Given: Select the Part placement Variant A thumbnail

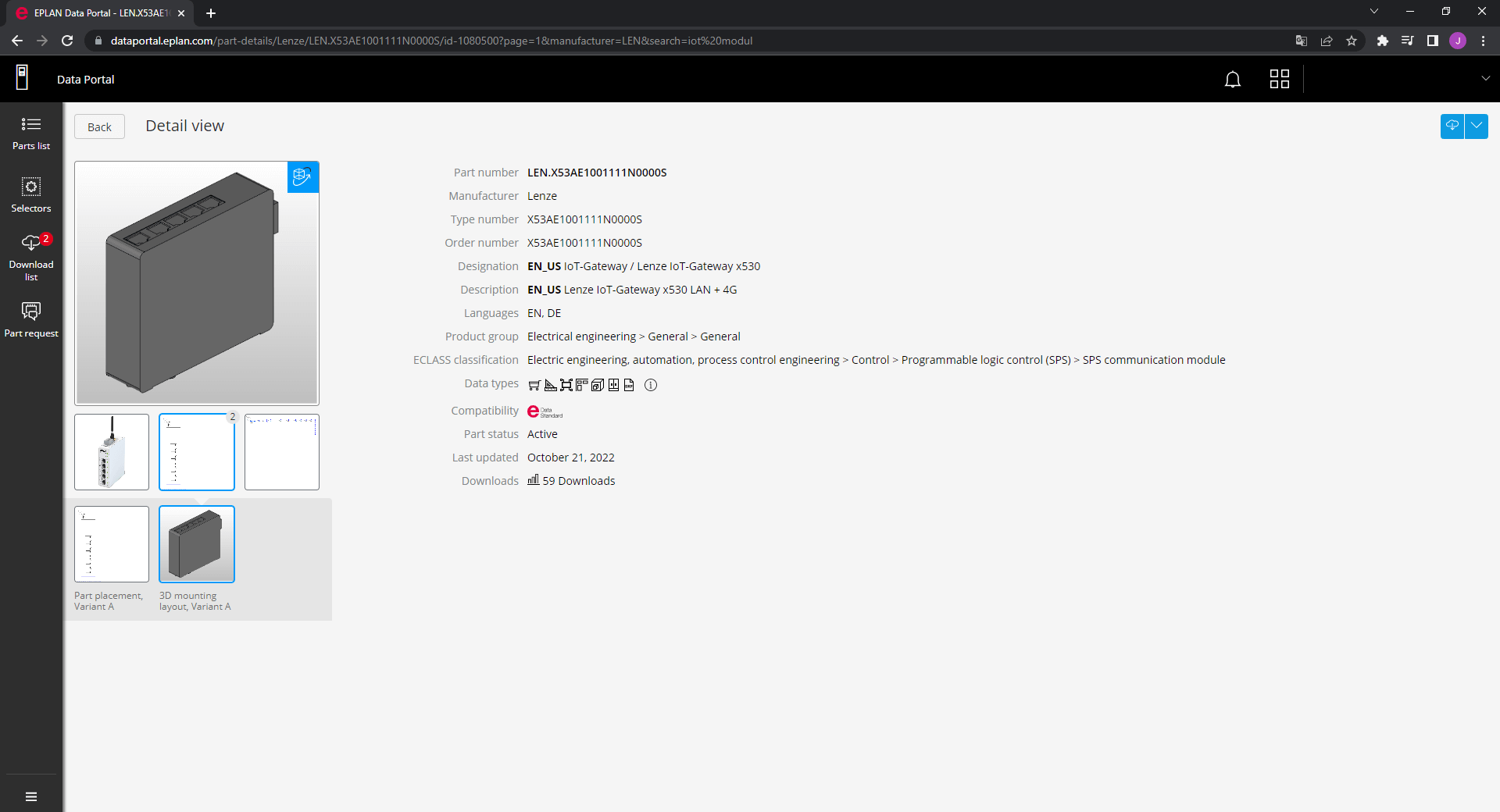Looking at the screenshot, I should pyautogui.click(x=112, y=544).
